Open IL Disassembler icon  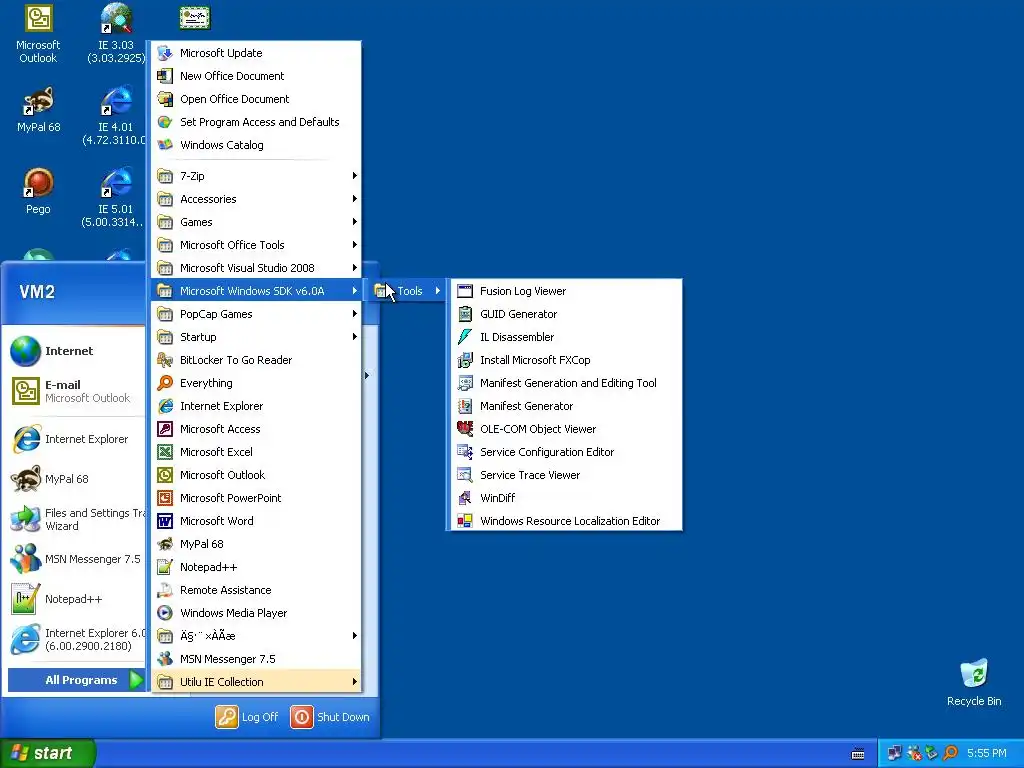(464, 337)
